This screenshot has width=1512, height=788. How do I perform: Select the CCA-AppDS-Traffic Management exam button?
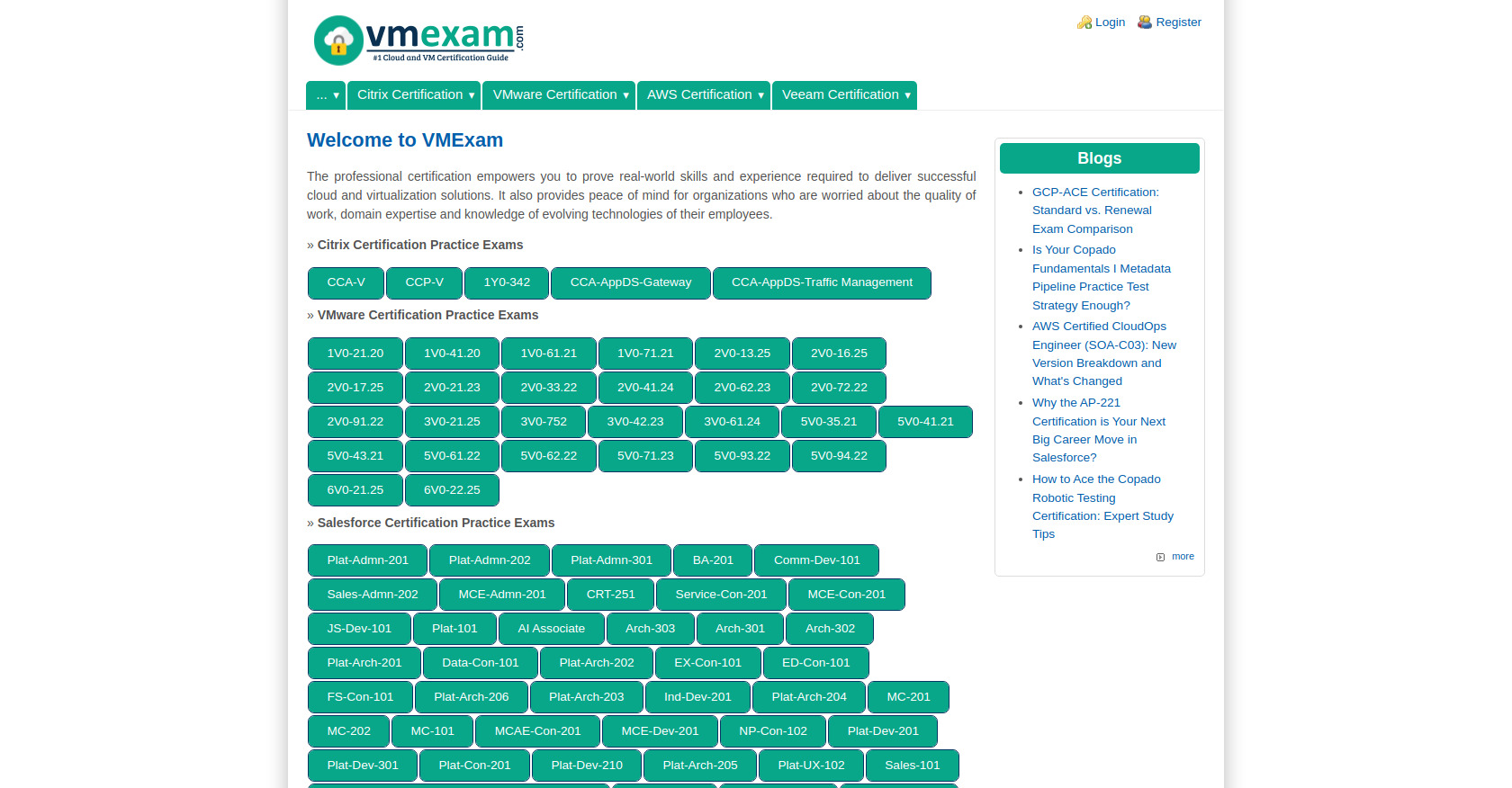click(822, 282)
